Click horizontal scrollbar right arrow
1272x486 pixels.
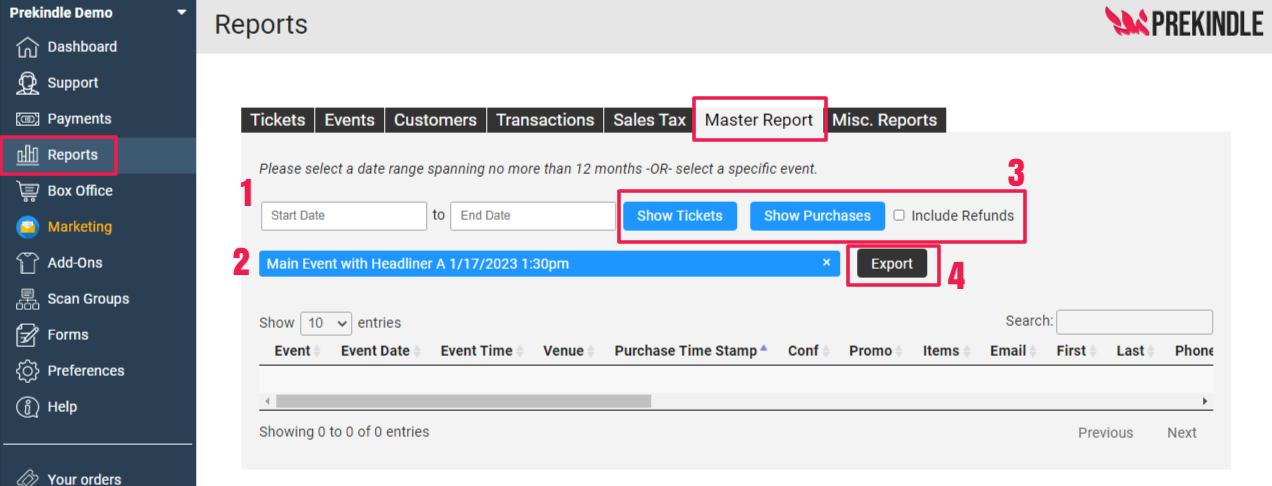[1205, 401]
